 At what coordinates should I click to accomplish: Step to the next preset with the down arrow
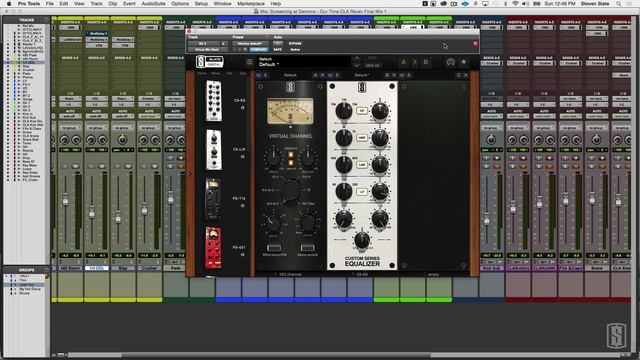357,65
